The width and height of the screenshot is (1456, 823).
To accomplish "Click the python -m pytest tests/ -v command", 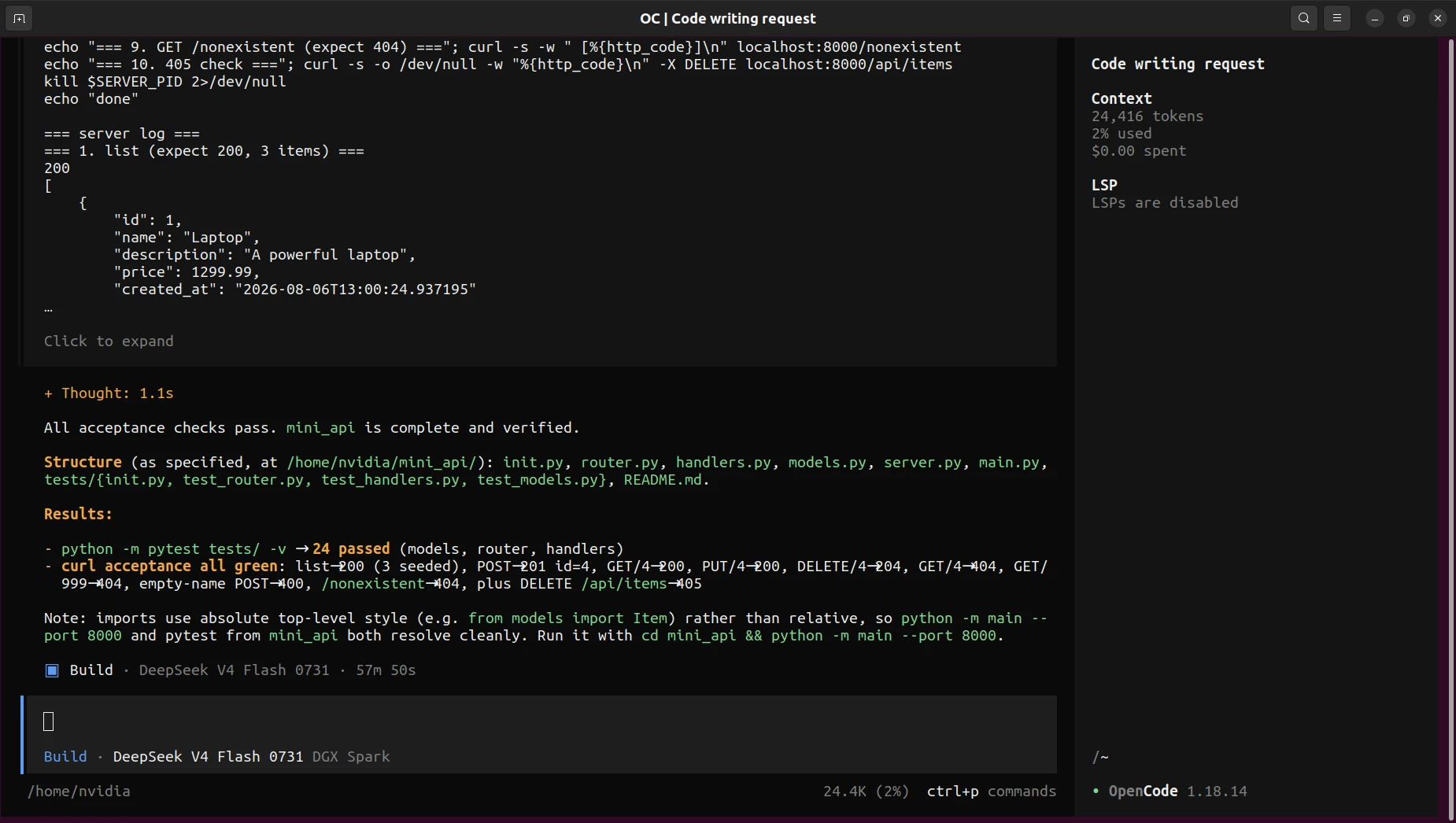I will pos(174,549).
